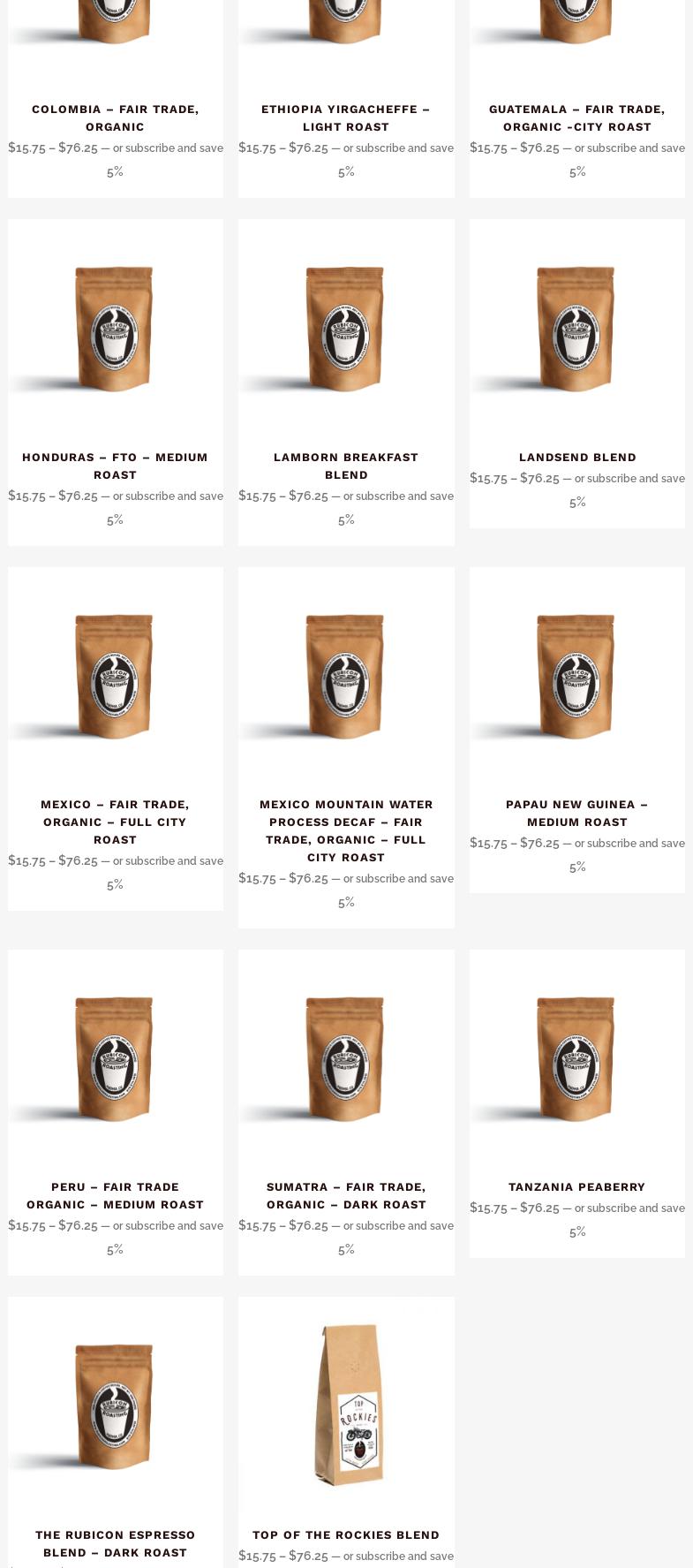Open Papau New Guinea bag image
693x1568 pixels.
577,675
